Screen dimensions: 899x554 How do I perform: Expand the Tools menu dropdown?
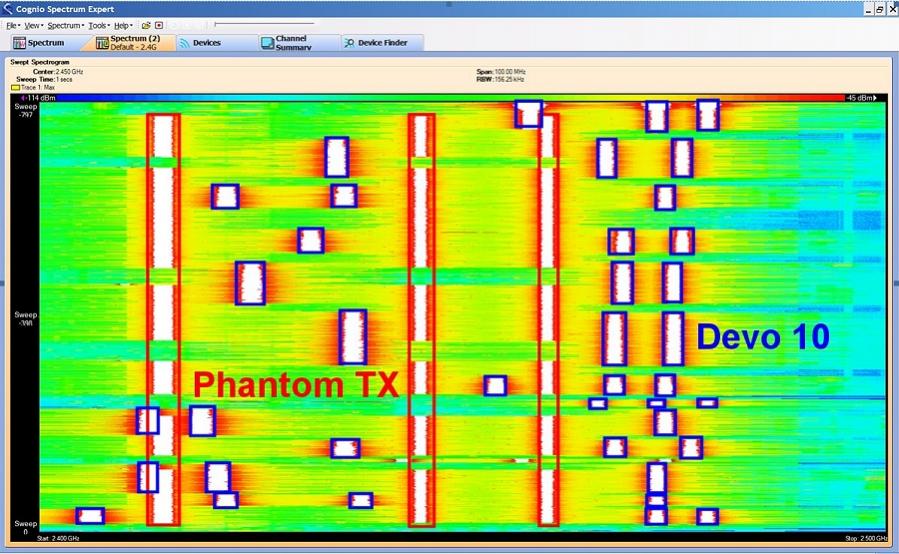pyautogui.click(x=97, y=25)
